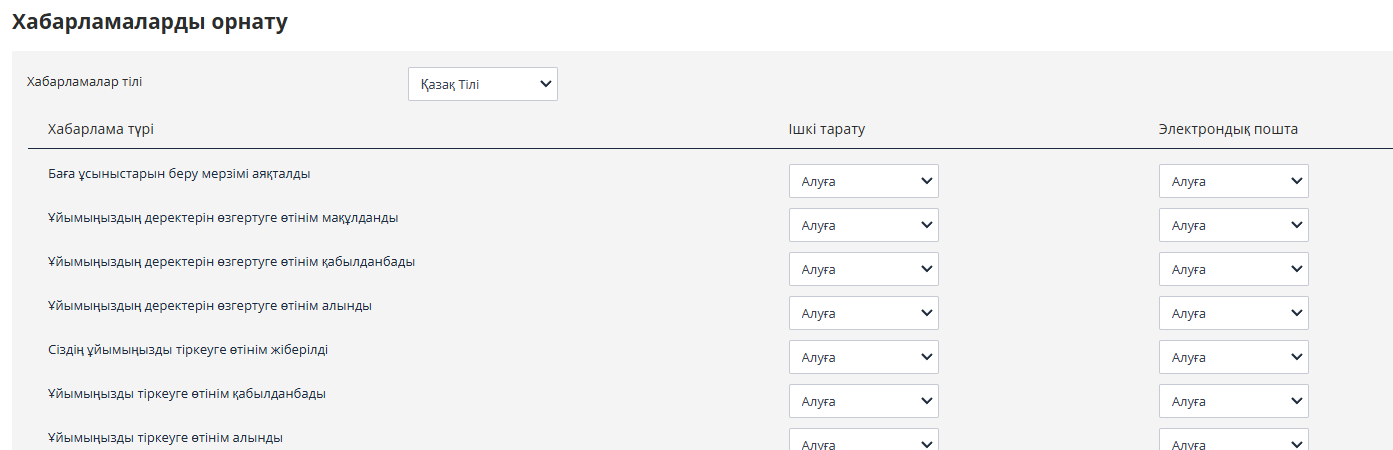Open Электрондық пошта for тіркеуге өтінім алынды
This screenshot has height=450, width=1393.
click(1233, 441)
